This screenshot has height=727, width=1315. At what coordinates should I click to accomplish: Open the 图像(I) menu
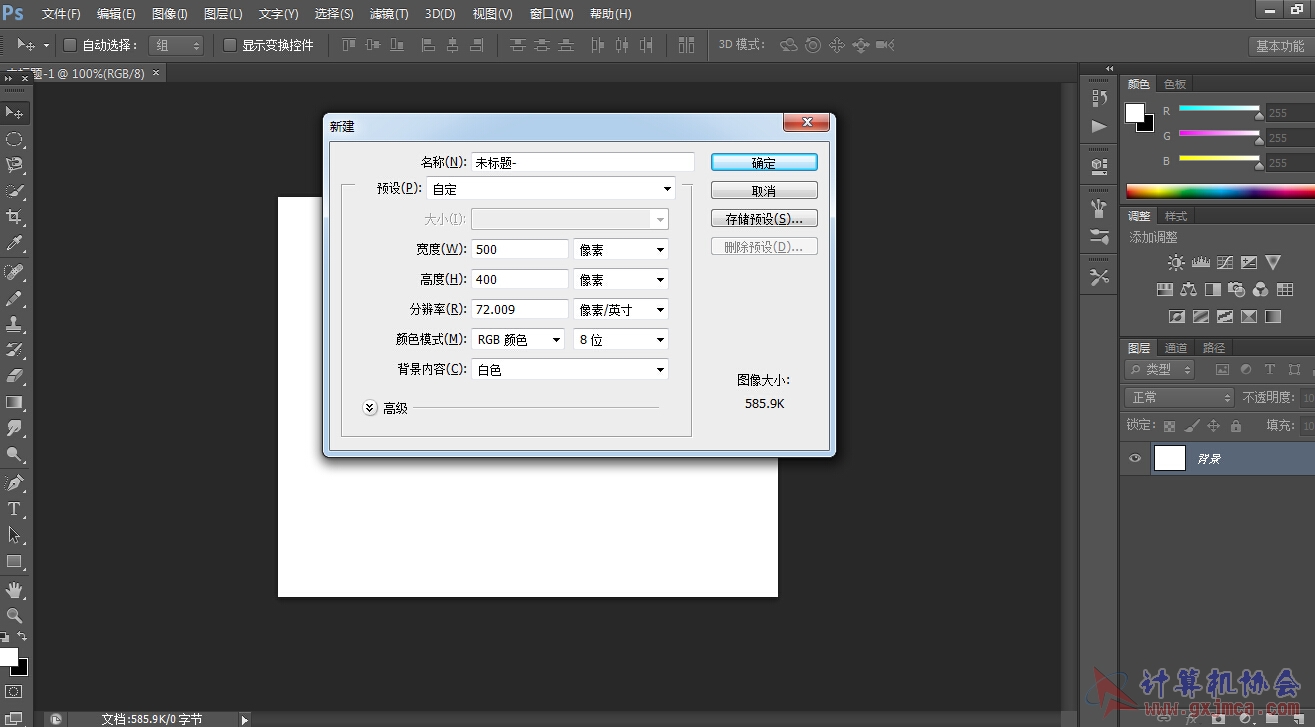pyautogui.click(x=170, y=14)
